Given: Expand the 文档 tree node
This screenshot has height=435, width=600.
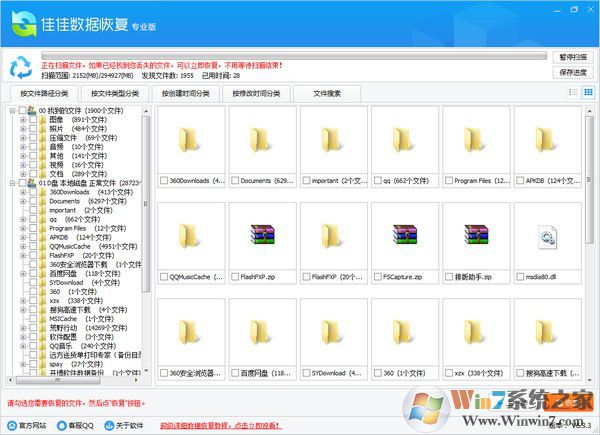Looking at the screenshot, I should click(23, 174).
